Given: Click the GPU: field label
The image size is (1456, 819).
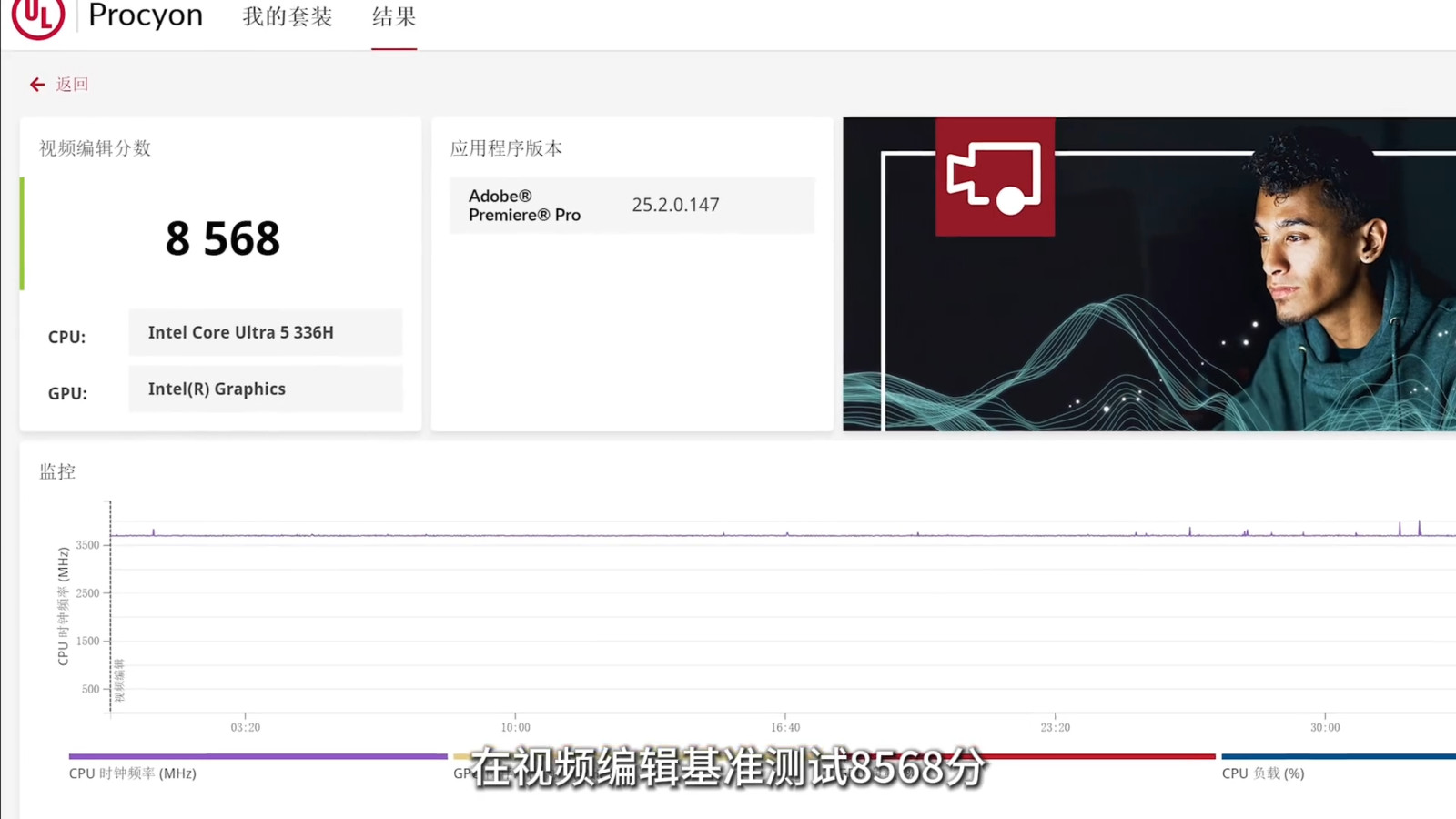Looking at the screenshot, I should (67, 393).
